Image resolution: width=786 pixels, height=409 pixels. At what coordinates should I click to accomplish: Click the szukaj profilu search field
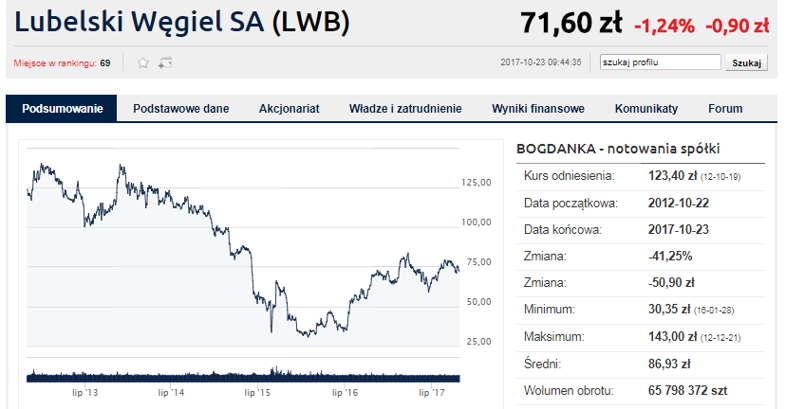coord(660,62)
